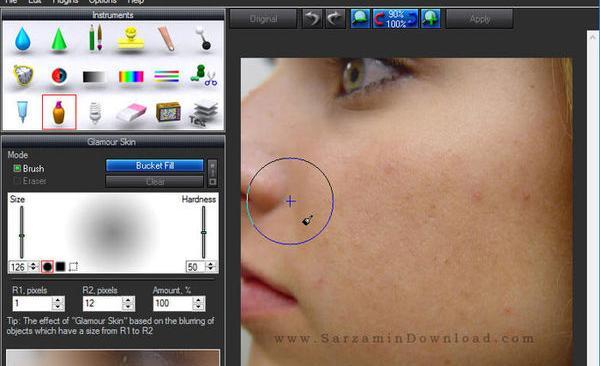The width and height of the screenshot is (600, 366).
Task: Select the crystal shield instrument
Action: (x=23, y=75)
